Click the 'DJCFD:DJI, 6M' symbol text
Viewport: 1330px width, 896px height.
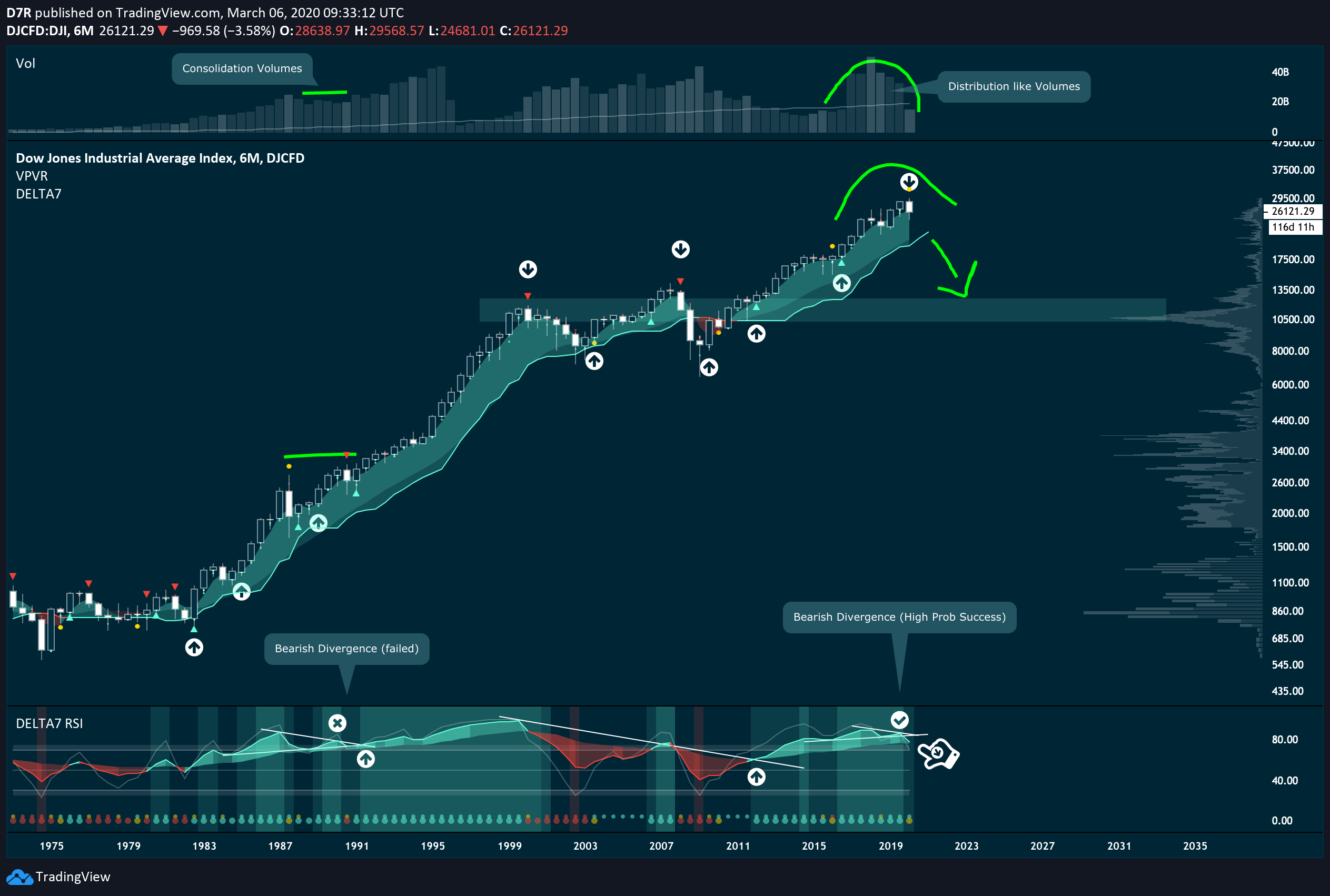(51, 31)
